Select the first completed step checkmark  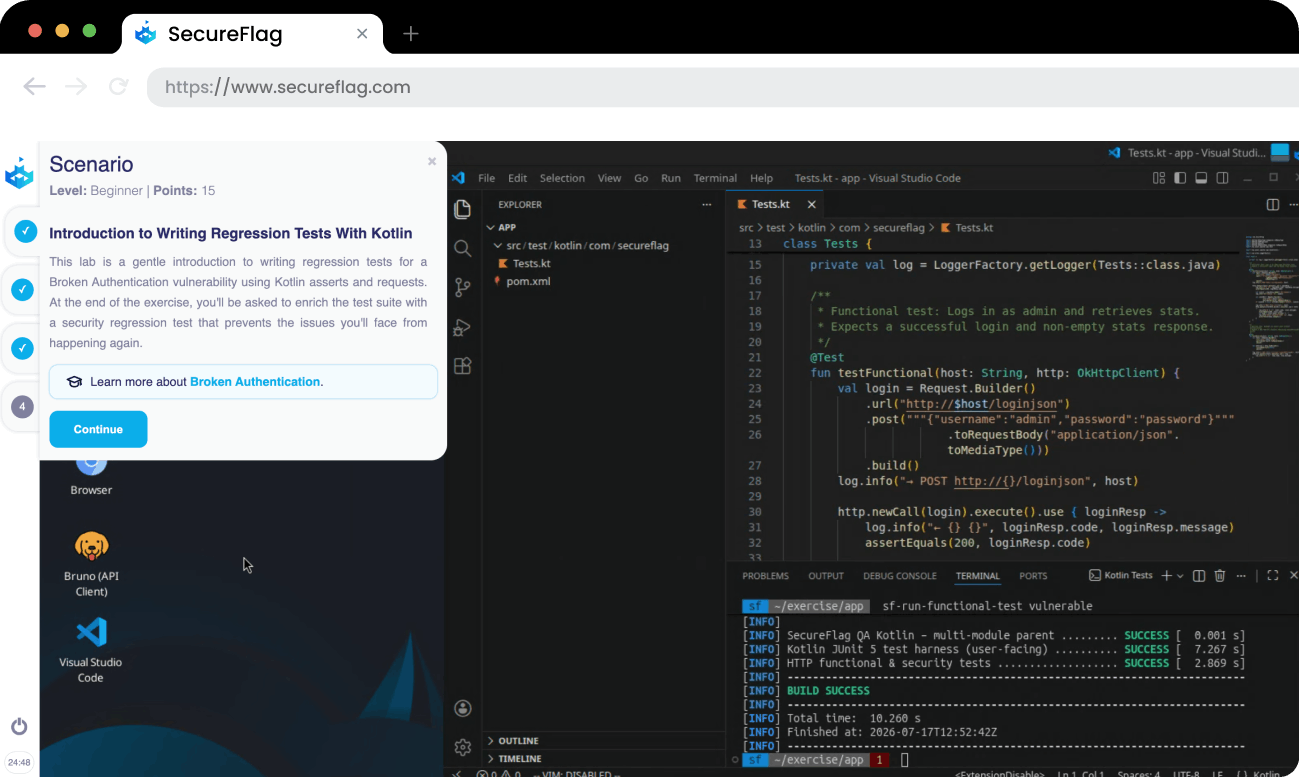(x=26, y=232)
